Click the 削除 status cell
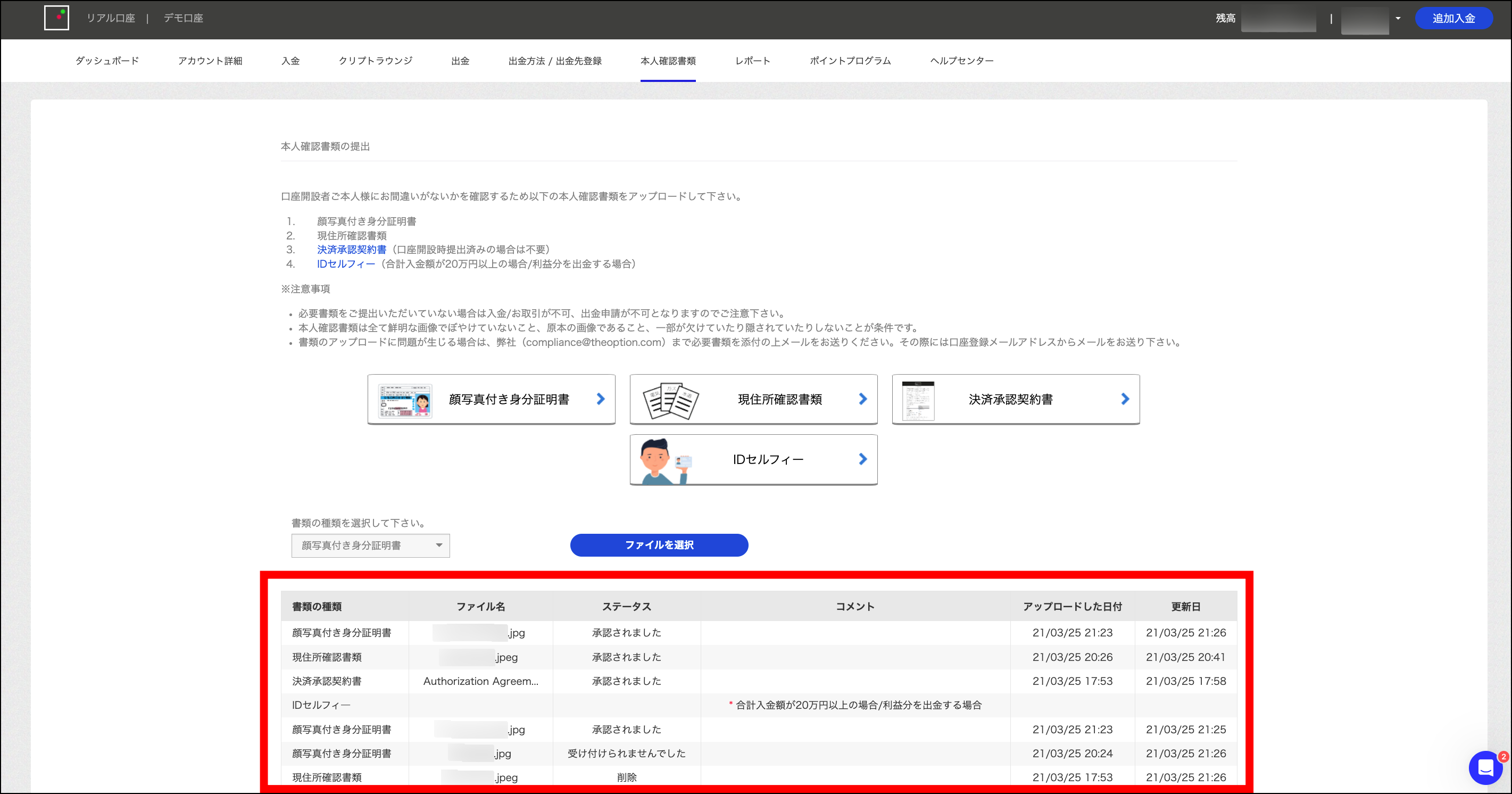The image size is (1512, 794). point(626,778)
